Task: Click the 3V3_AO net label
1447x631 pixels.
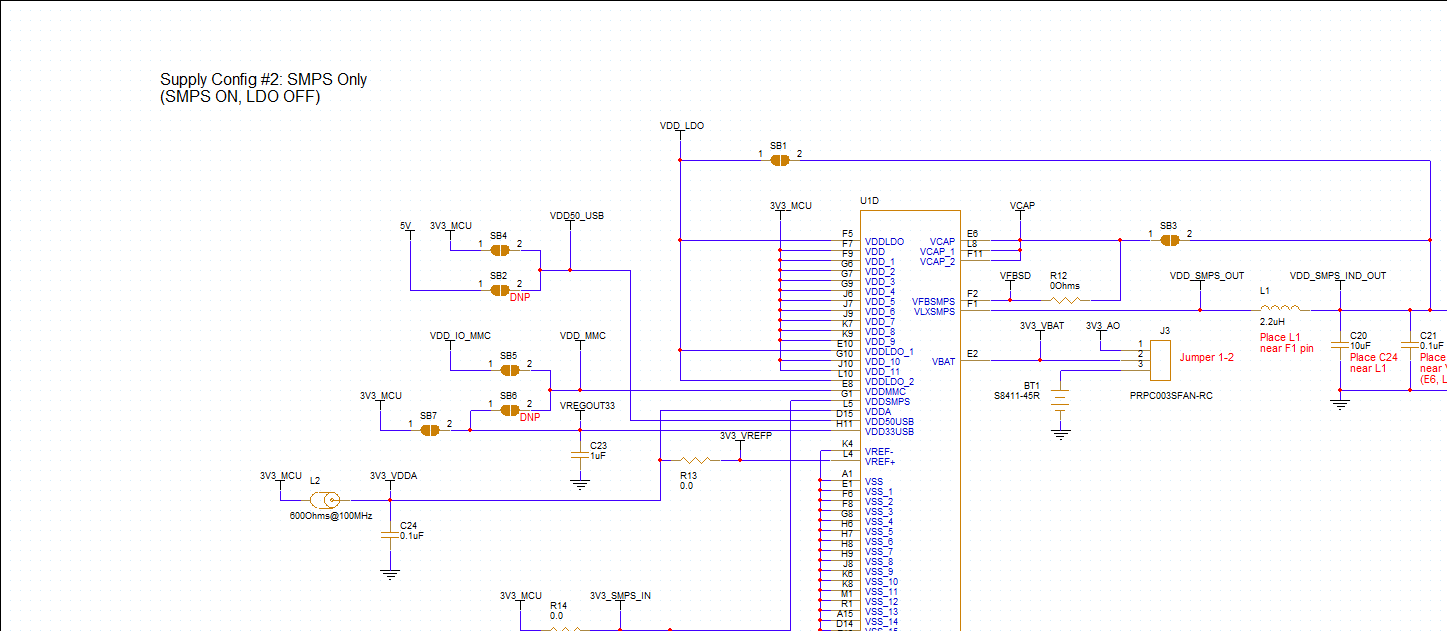Action: [1102, 326]
